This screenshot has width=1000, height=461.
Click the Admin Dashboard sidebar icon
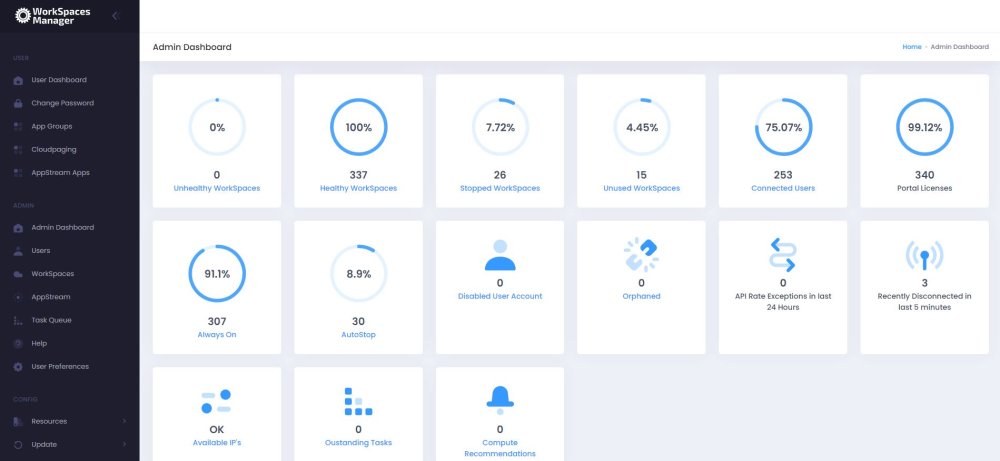(18, 228)
